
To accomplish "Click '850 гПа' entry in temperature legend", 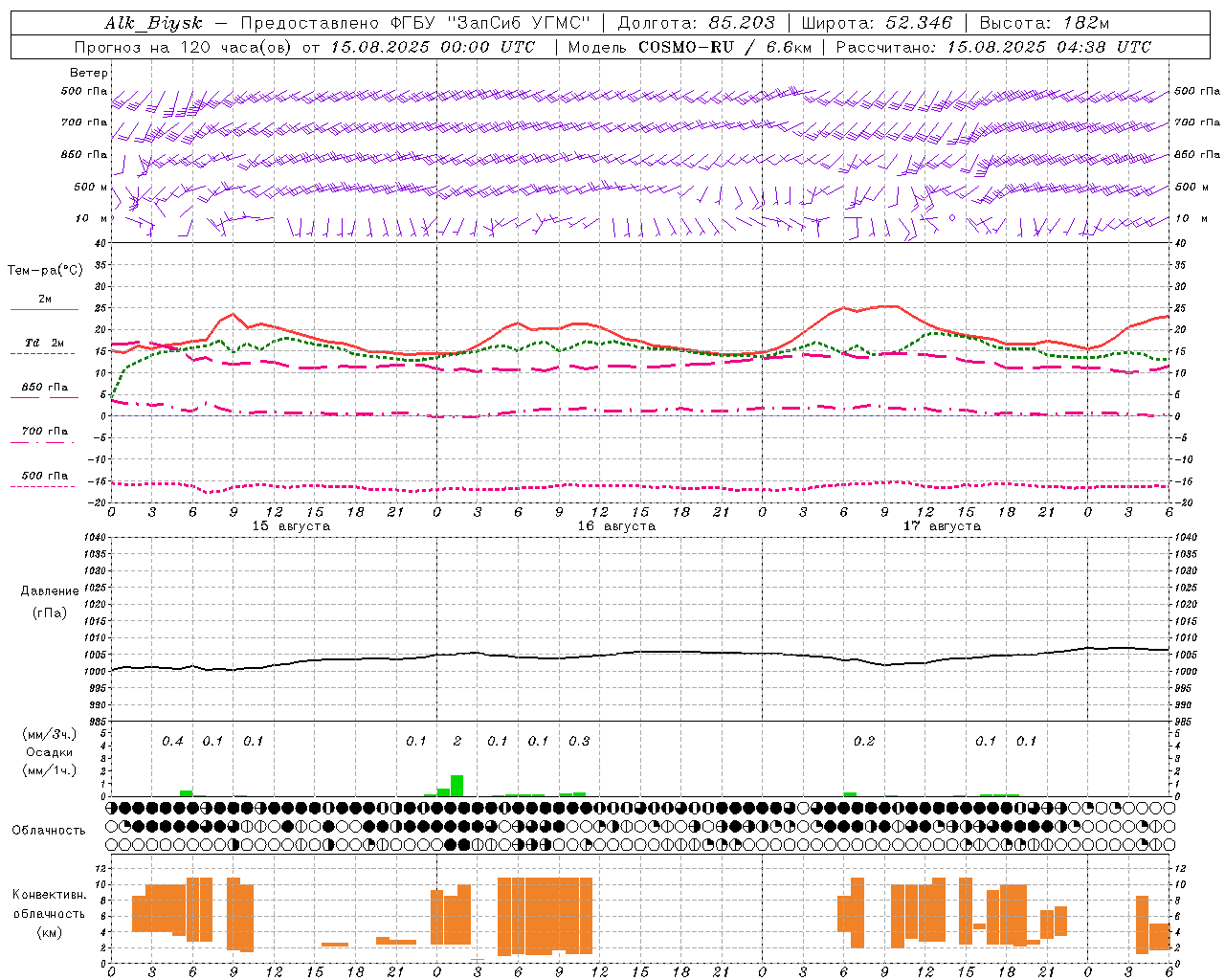I will (x=45, y=388).
